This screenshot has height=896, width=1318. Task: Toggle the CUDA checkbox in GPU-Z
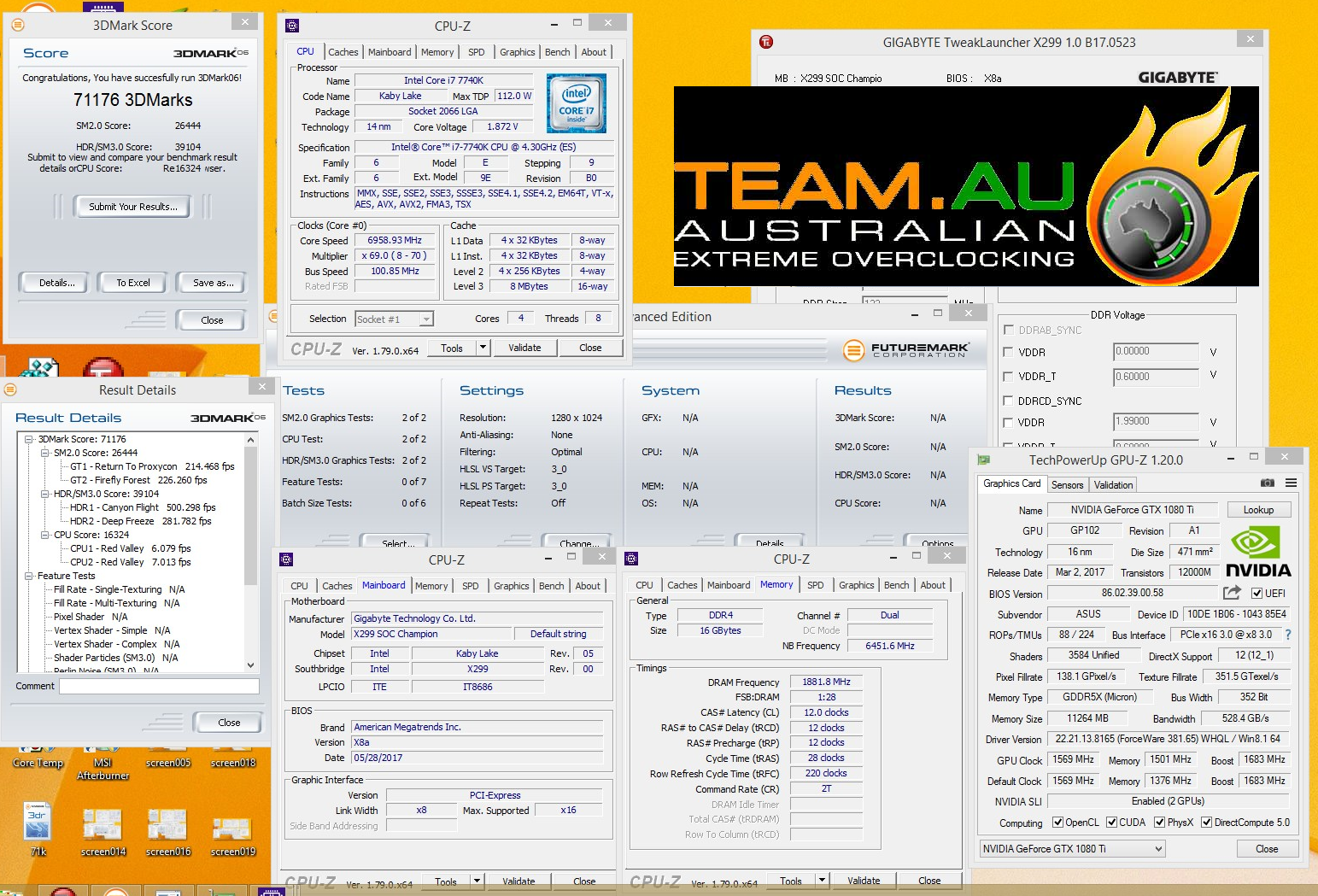click(x=1111, y=823)
